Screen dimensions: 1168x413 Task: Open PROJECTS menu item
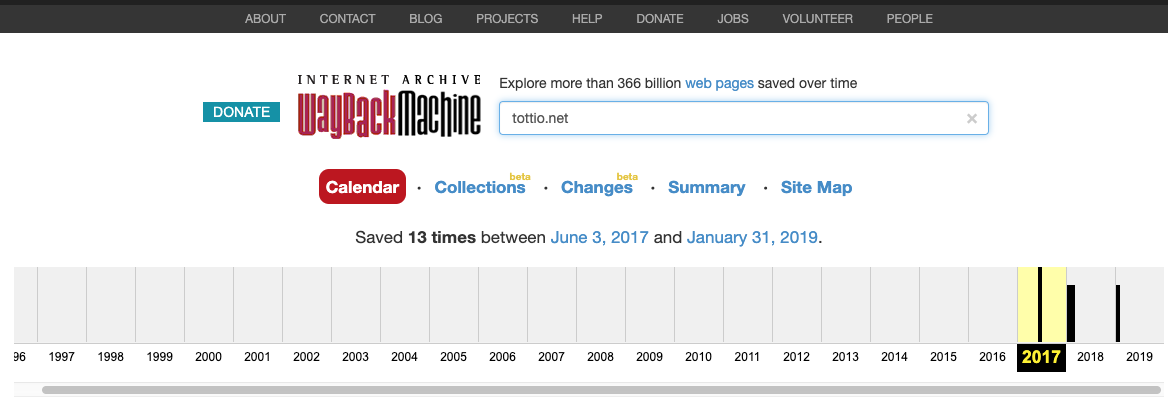[x=507, y=19]
